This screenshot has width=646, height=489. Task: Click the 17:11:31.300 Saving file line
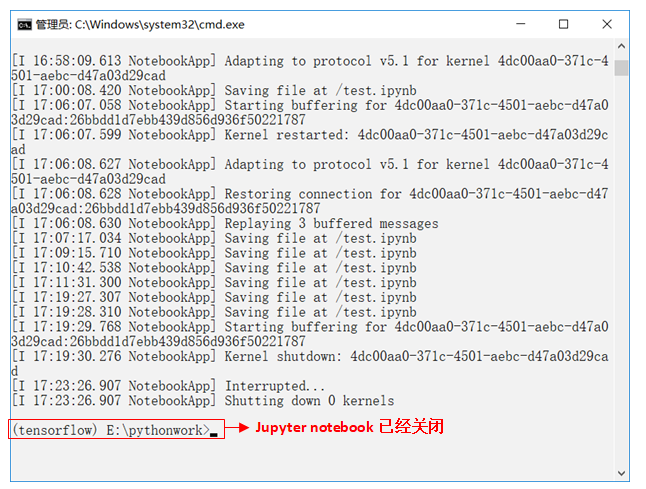pyautogui.click(x=214, y=283)
